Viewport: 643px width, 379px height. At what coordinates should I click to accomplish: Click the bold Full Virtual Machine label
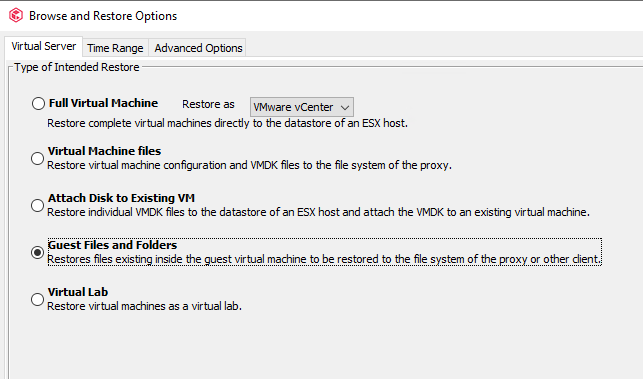point(103,103)
